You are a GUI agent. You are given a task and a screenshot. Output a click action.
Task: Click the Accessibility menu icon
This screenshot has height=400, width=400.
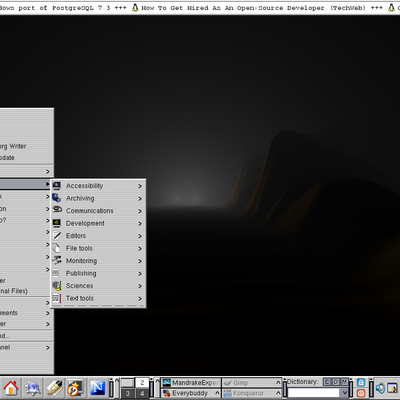(x=57, y=186)
